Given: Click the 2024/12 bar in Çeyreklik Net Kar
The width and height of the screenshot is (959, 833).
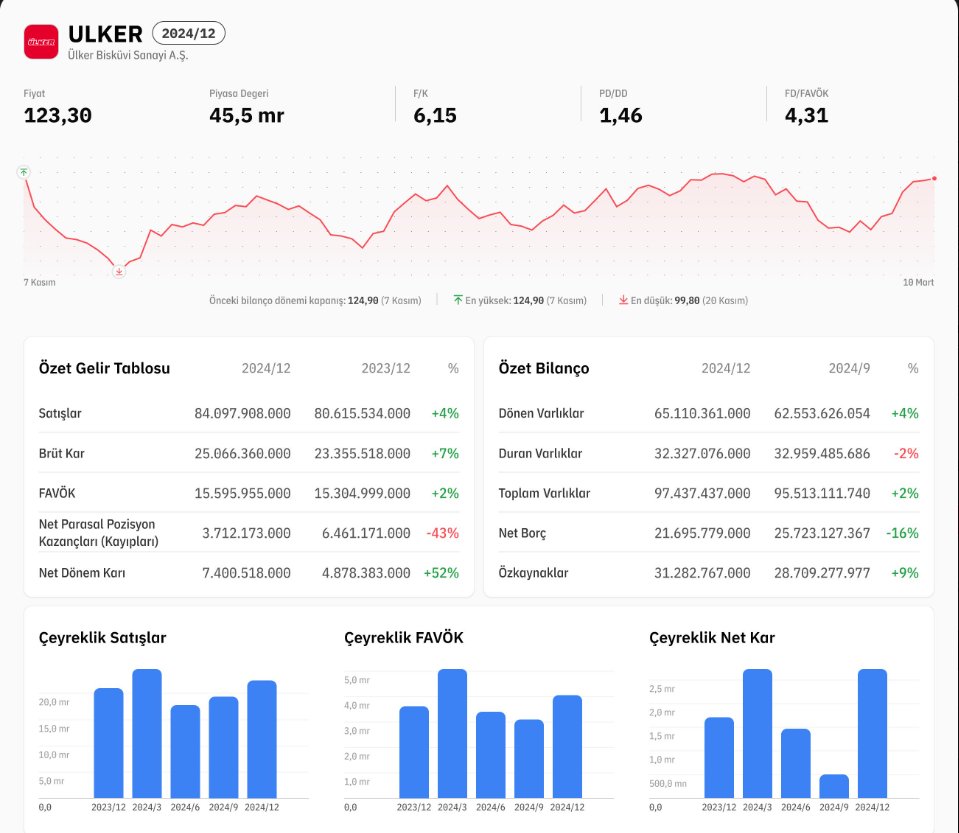Looking at the screenshot, I should (872, 733).
